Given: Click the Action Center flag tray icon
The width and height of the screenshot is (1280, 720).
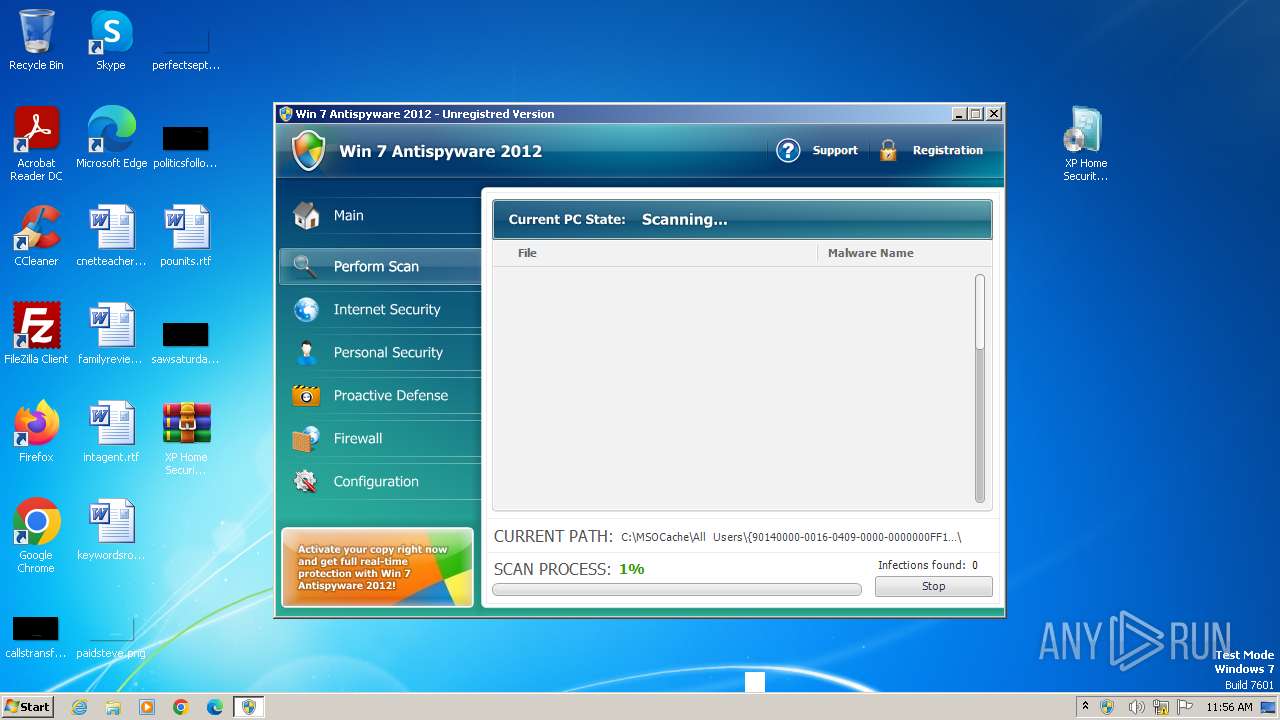Looking at the screenshot, I should (x=1187, y=707).
